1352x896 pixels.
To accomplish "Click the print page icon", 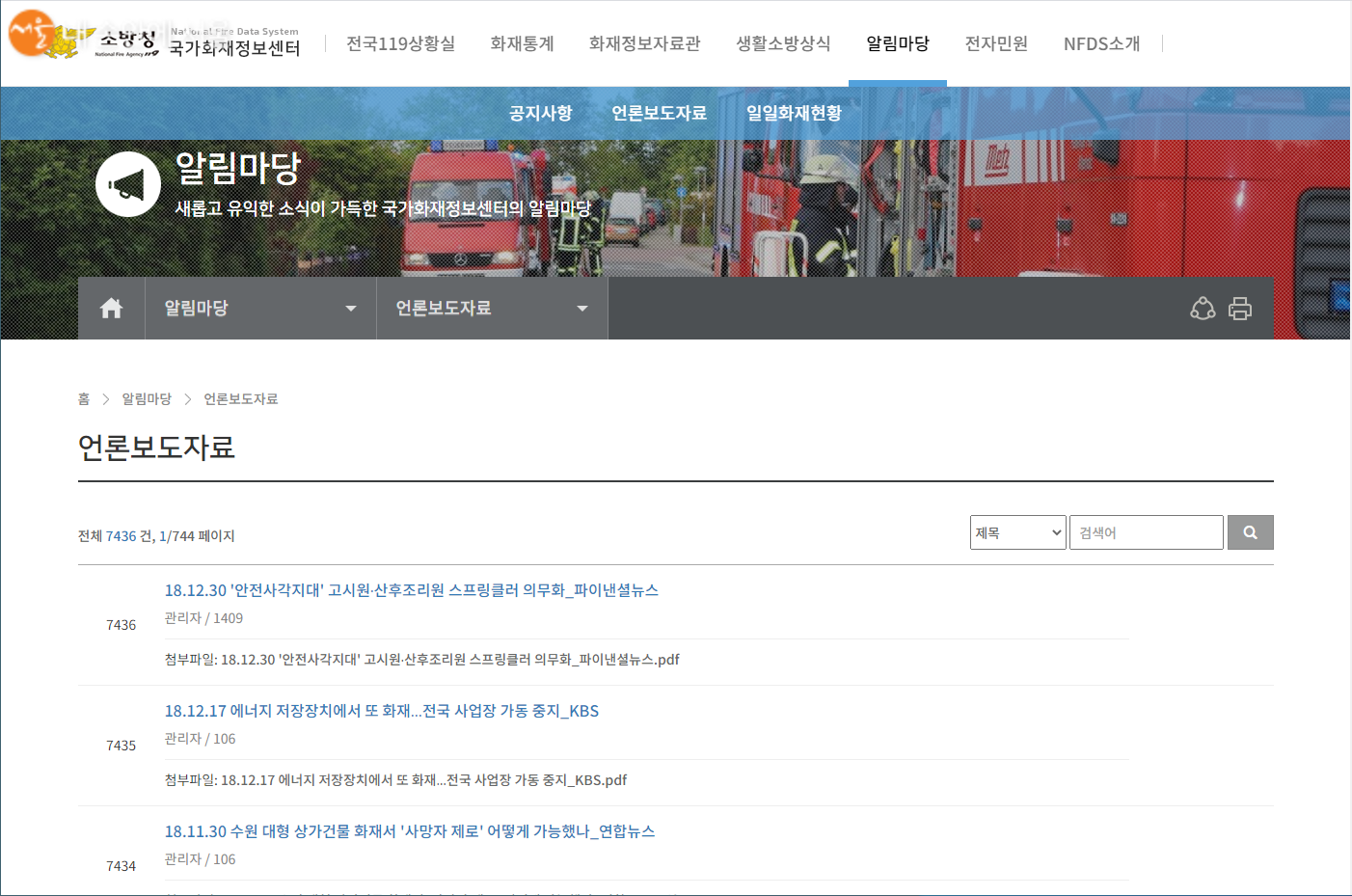I will (x=1240, y=309).
